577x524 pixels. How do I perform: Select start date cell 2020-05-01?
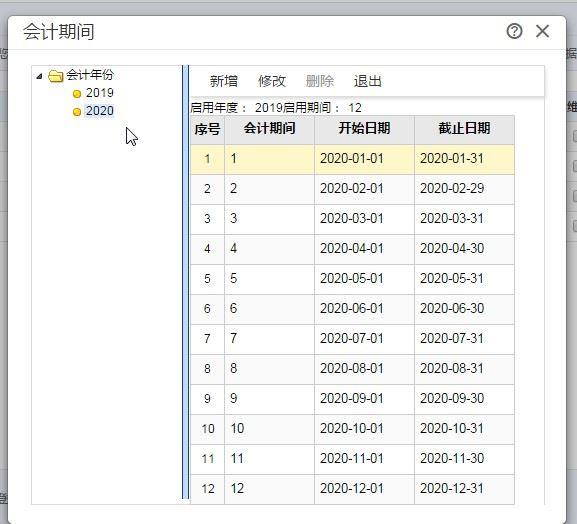[x=364, y=279]
